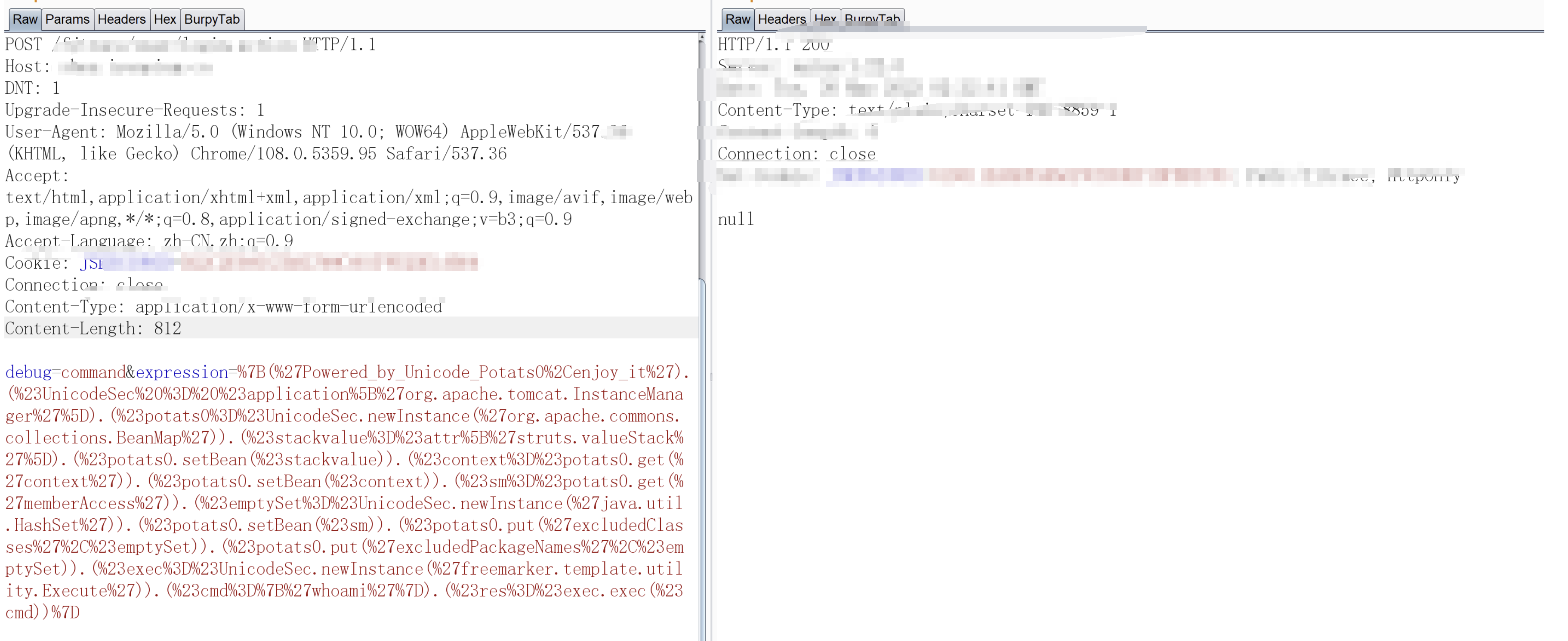1568x641 pixels.
Task: Click the 'expression' parameter name in body
Action: (x=182, y=372)
